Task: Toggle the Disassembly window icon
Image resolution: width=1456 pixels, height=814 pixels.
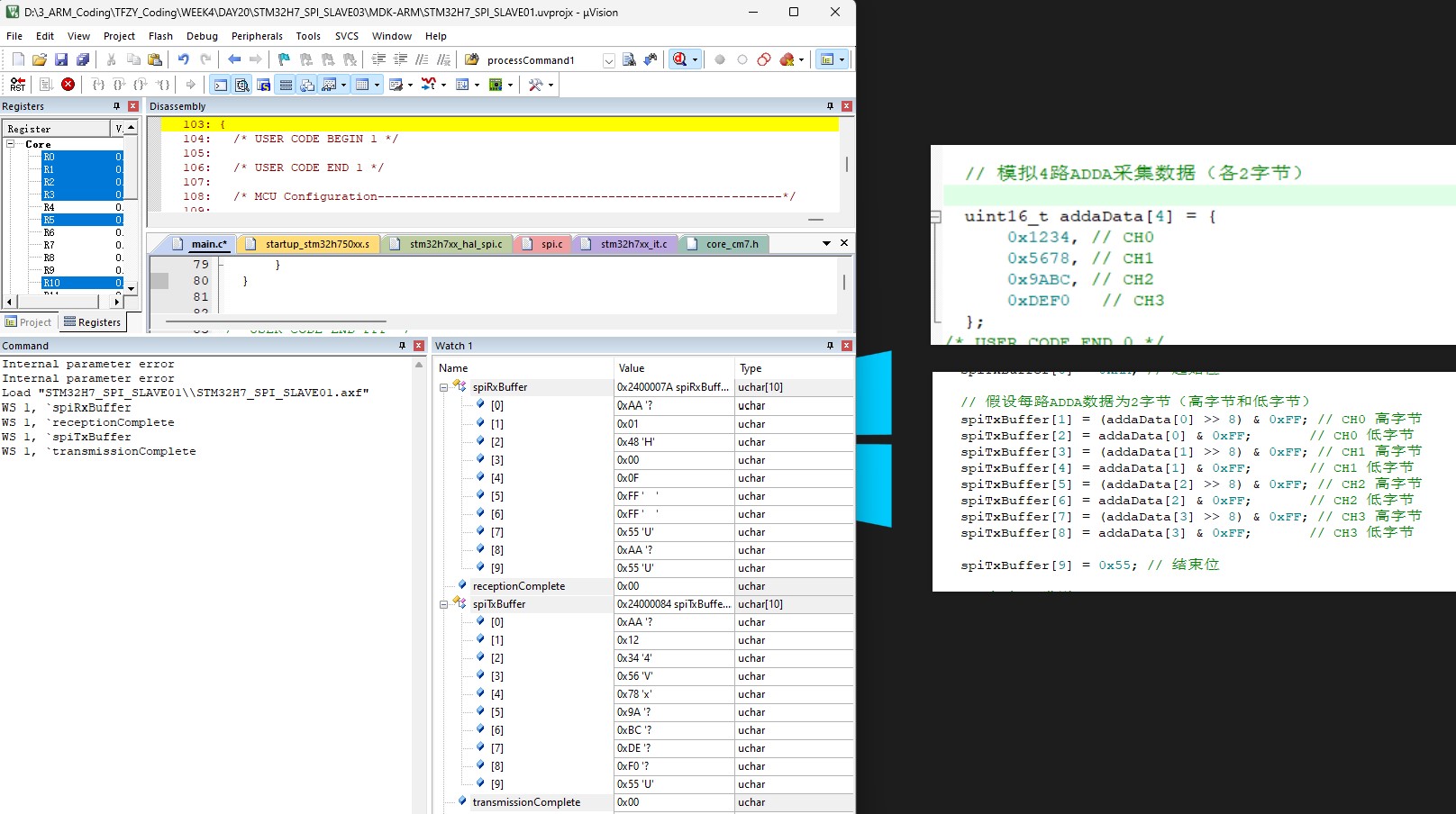Action: tap(242, 85)
